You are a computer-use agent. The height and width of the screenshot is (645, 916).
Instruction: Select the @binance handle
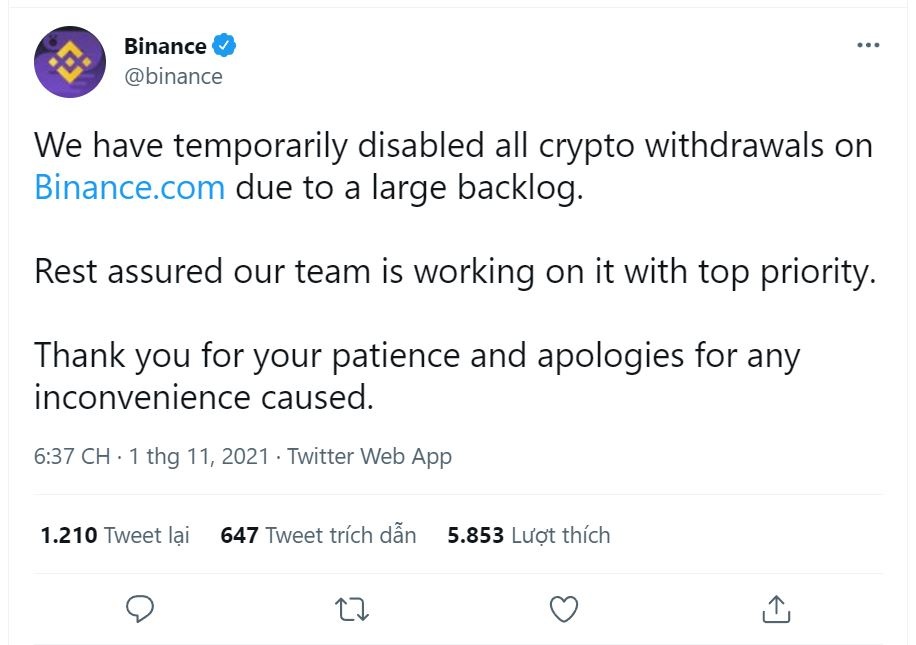coord(175,76)
